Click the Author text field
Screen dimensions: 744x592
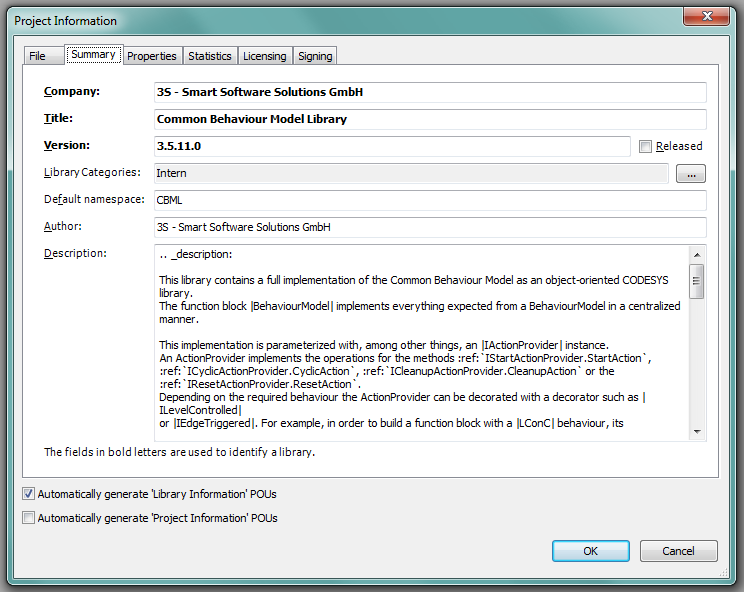click(430, 227)
